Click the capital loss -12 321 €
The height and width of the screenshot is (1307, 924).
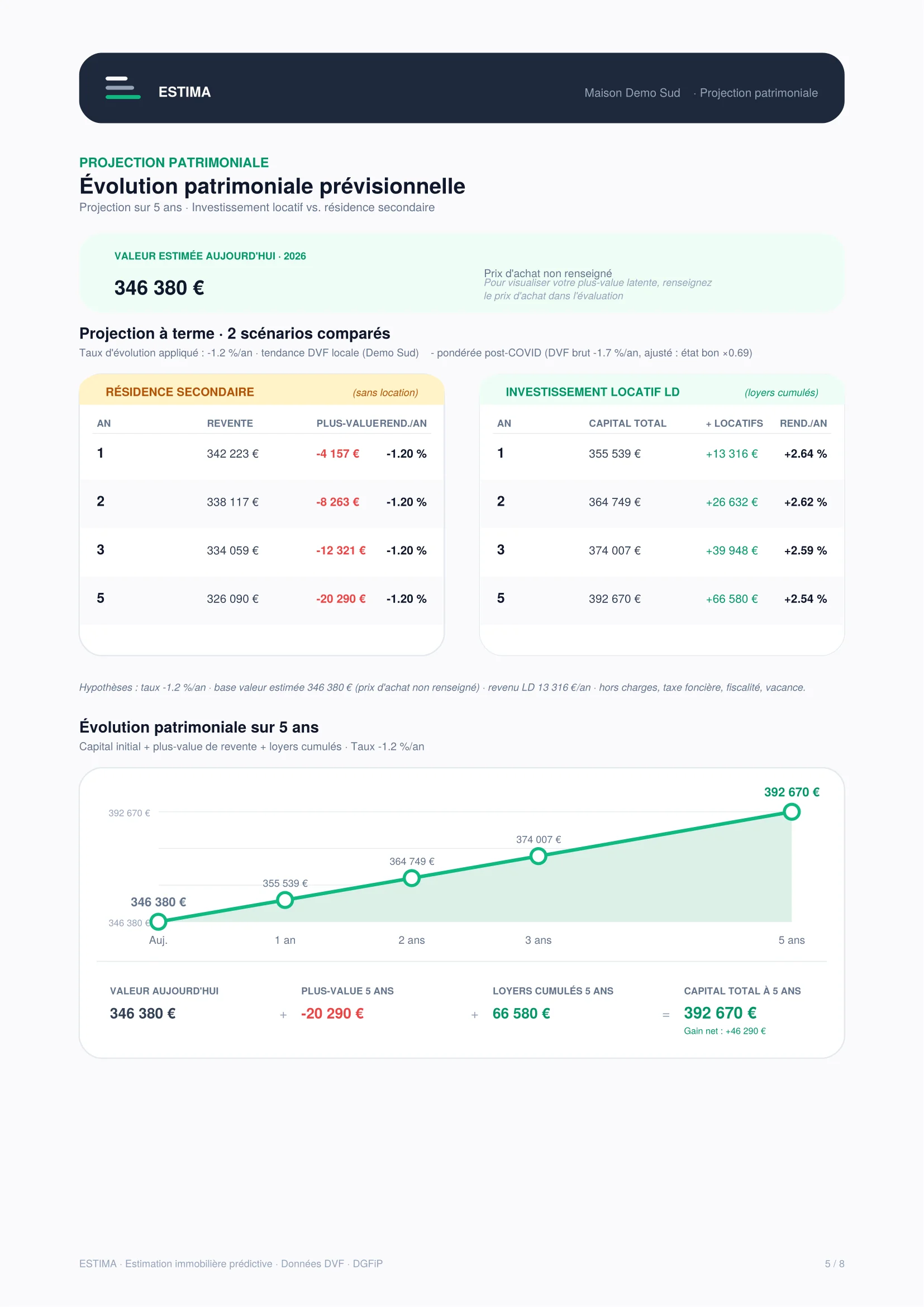(341, 550)
